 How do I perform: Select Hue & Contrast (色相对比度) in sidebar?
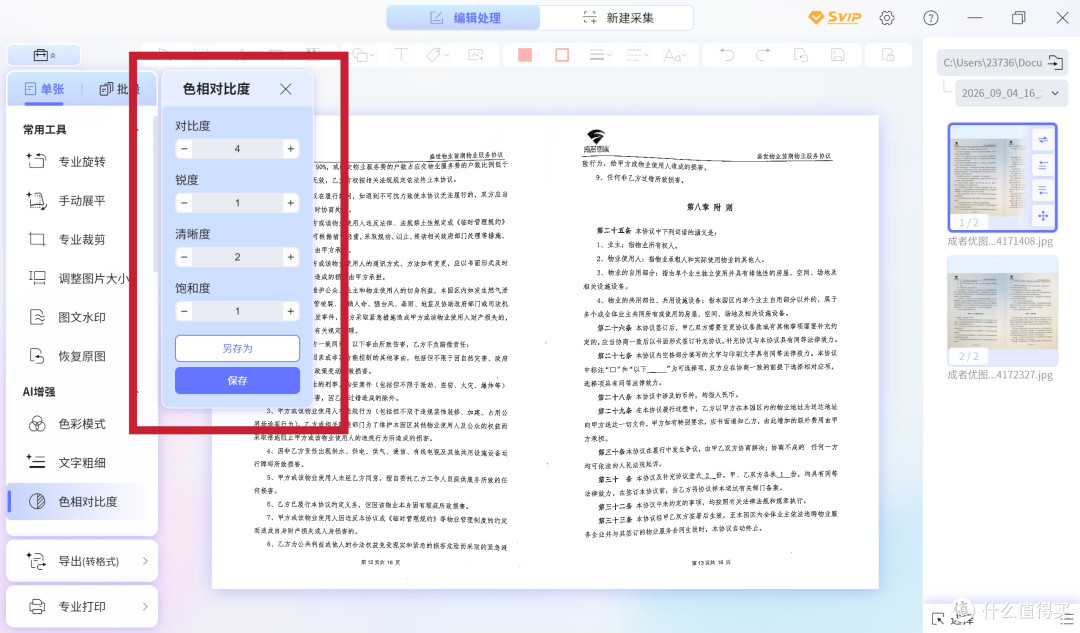76,501
